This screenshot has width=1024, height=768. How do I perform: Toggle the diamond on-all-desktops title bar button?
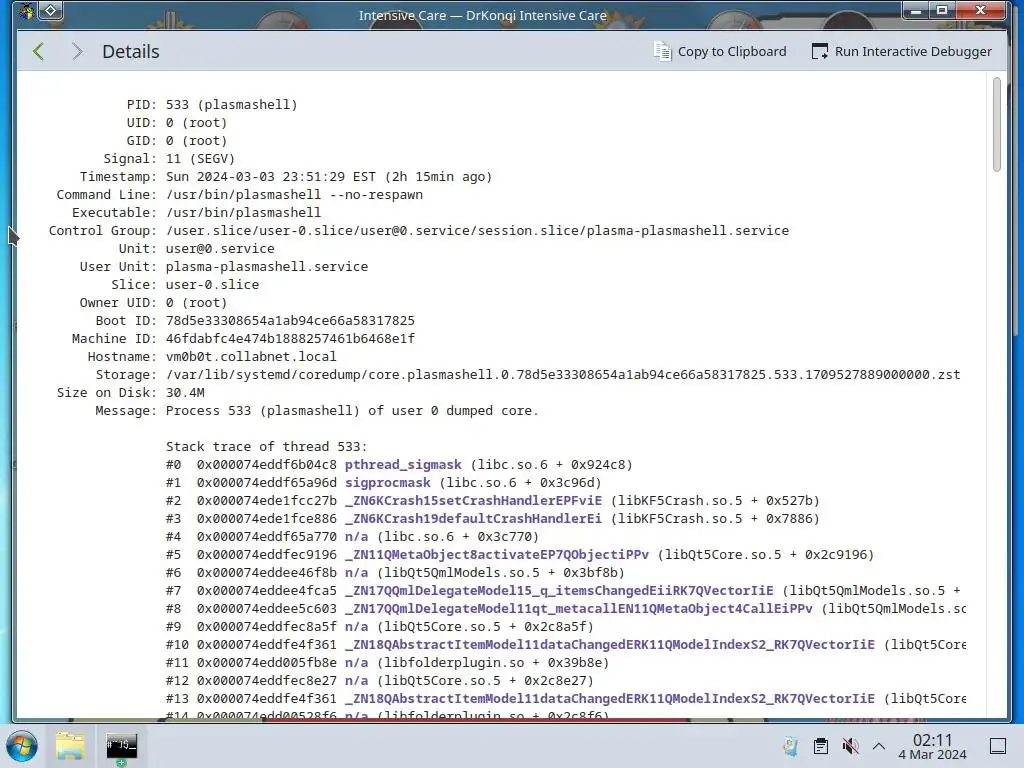51,10
